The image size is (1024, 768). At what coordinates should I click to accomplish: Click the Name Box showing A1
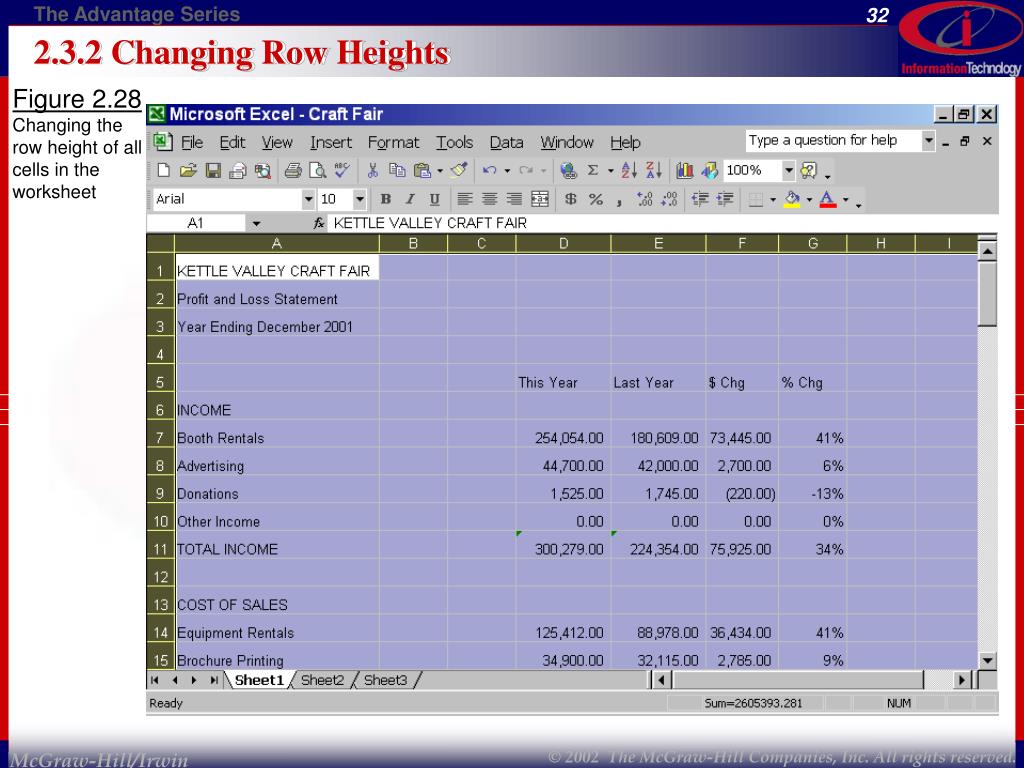point(197,223)
